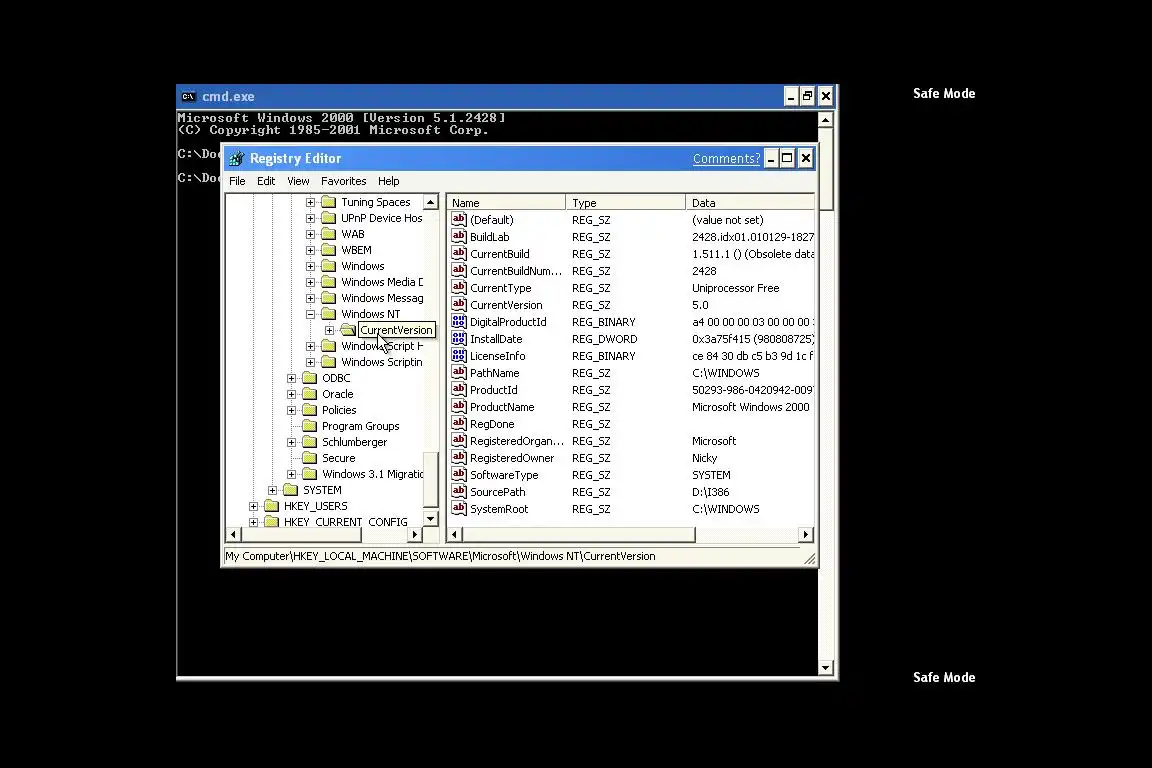
Task: Click the D:\I386 data cell
Action: tap(710, 492)
